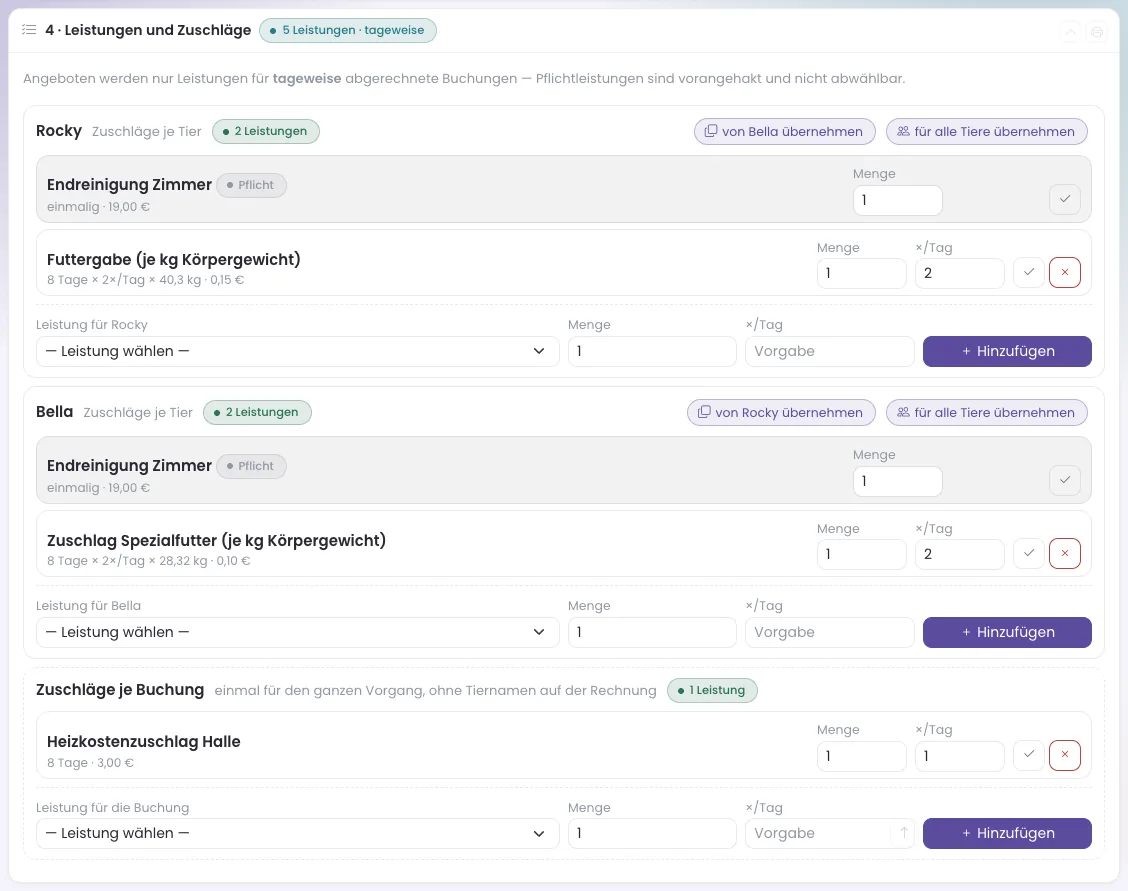Collapse the Leistungen und Zuschläge section
The height and width of the screenshot is (891, 1128).
[1070, 32]
